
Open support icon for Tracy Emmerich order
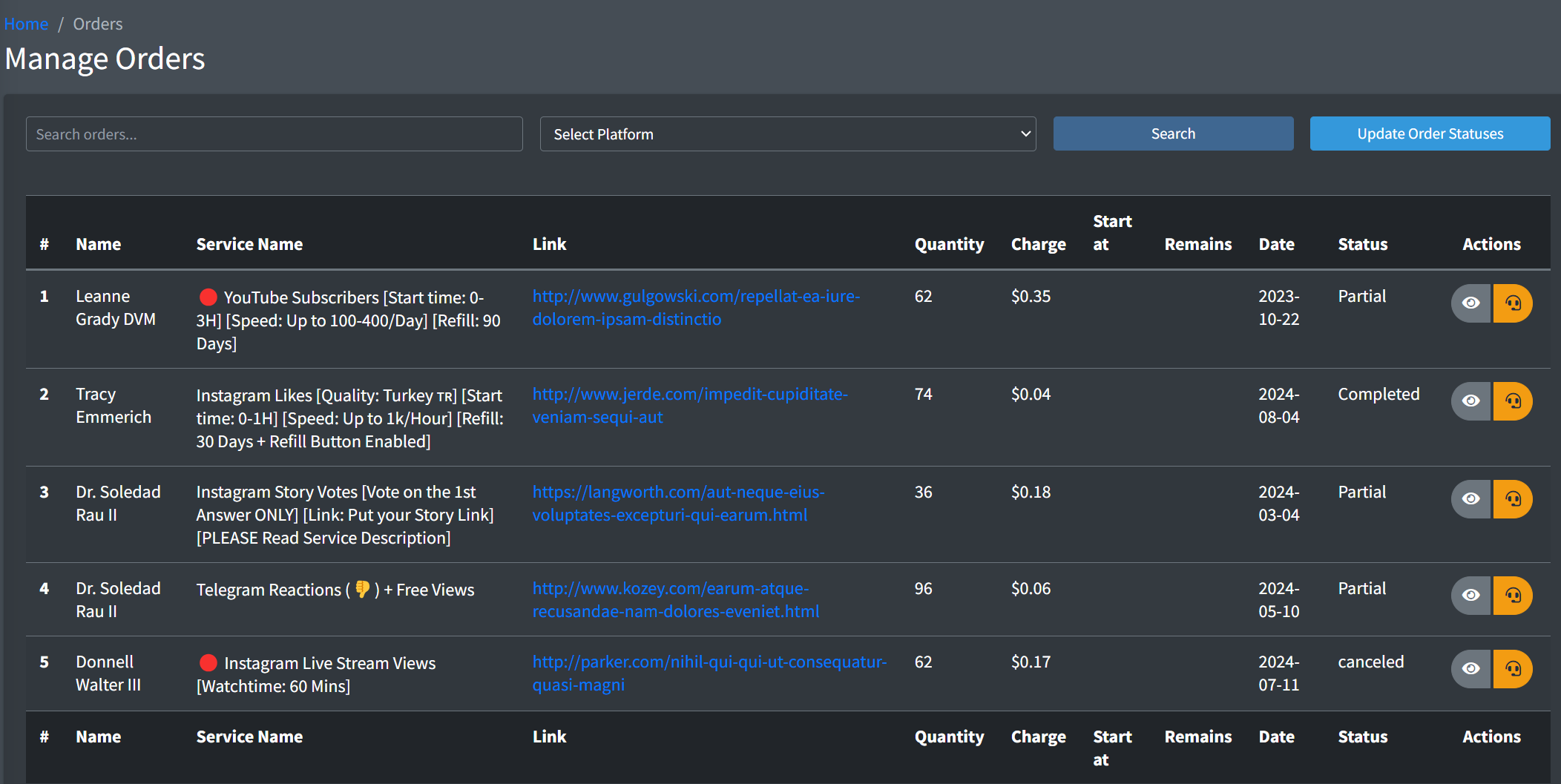pyautogui.click(x=1513, y=401)
